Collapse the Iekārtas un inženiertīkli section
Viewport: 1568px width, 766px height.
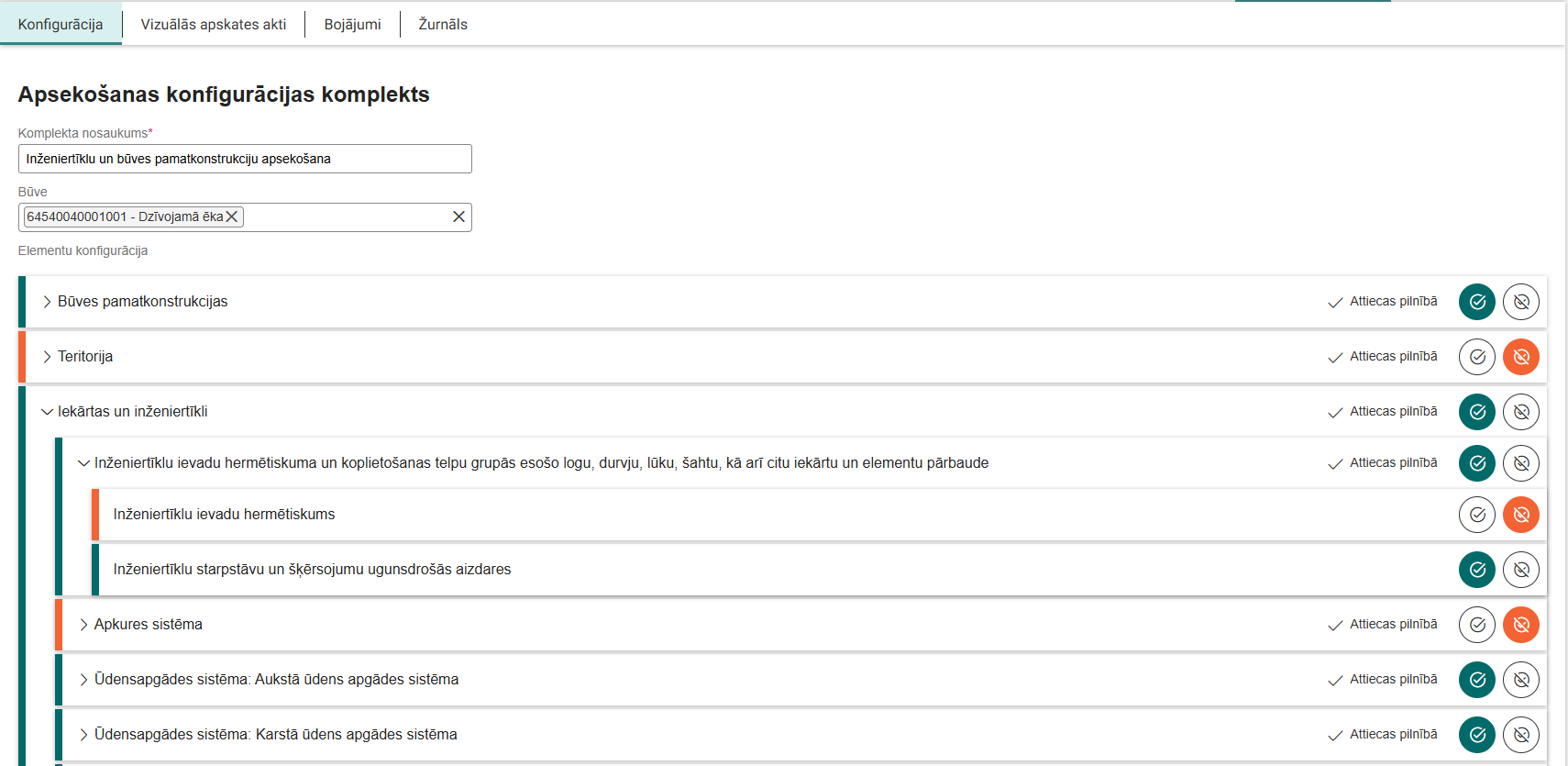pos(47,412)
